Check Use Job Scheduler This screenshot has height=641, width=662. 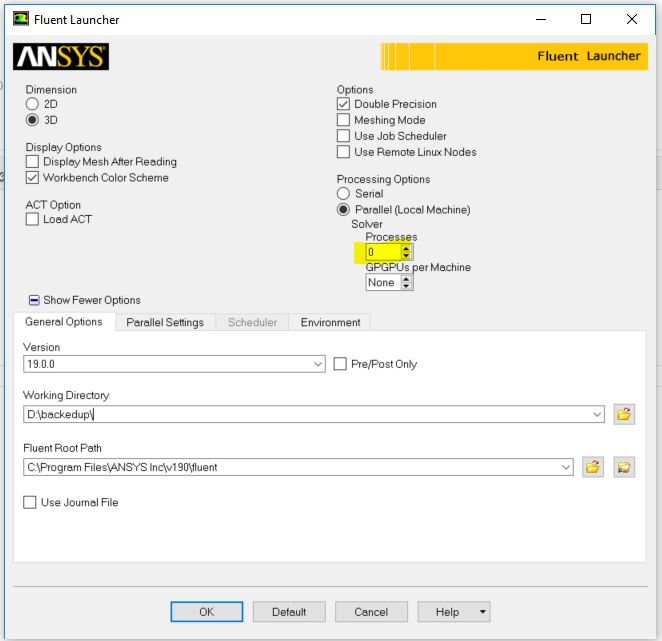point(343,136)
